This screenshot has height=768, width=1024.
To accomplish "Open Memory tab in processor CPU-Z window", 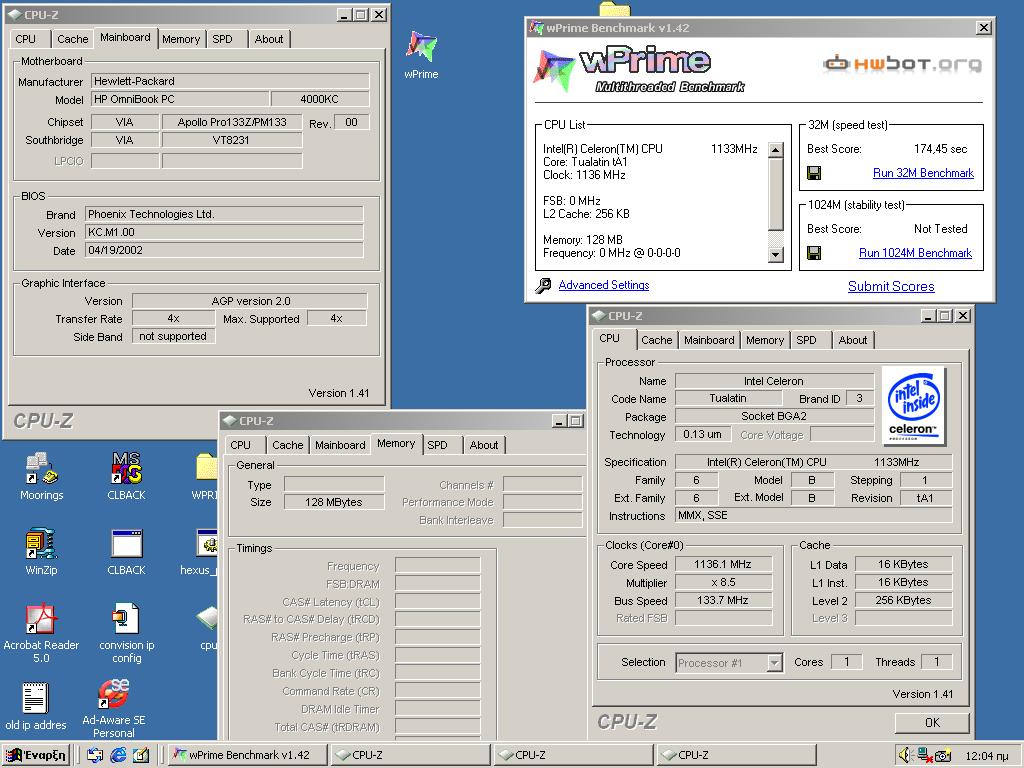I will pos(765,340).
